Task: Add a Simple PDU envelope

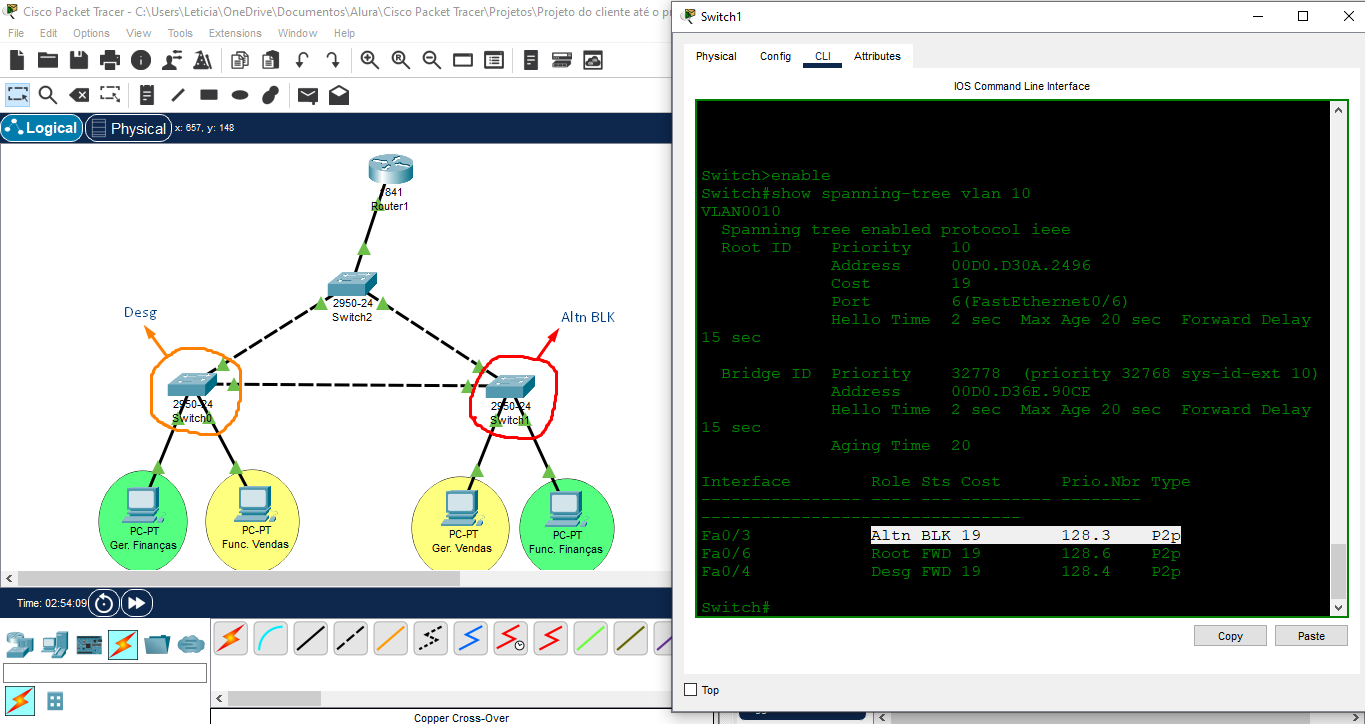Action: [x=308, y=95]
